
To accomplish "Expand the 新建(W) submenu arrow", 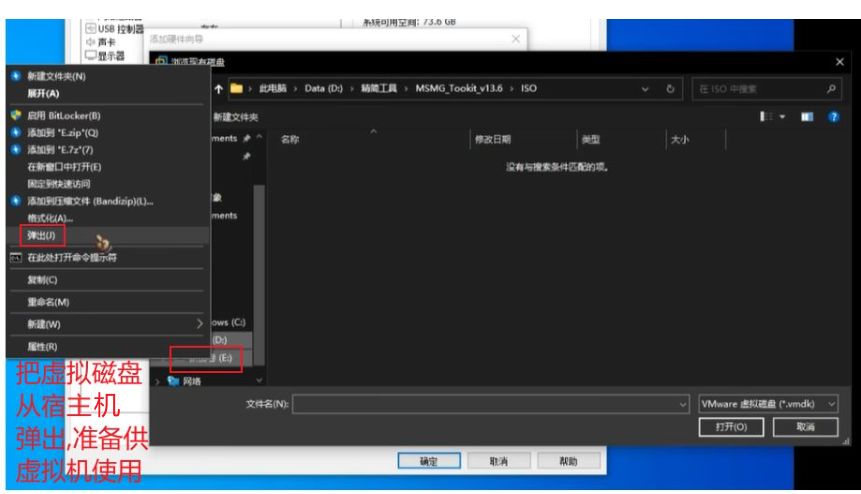I will 200,324.
